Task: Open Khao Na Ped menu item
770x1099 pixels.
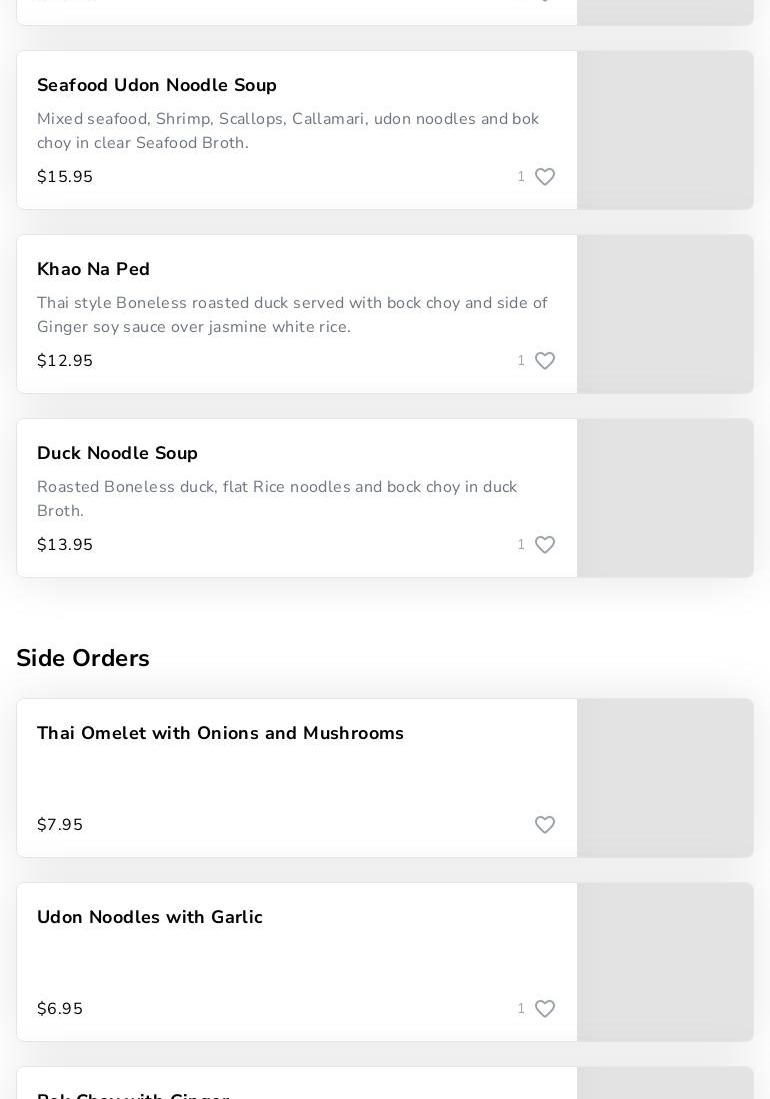Action: [93, 270]
